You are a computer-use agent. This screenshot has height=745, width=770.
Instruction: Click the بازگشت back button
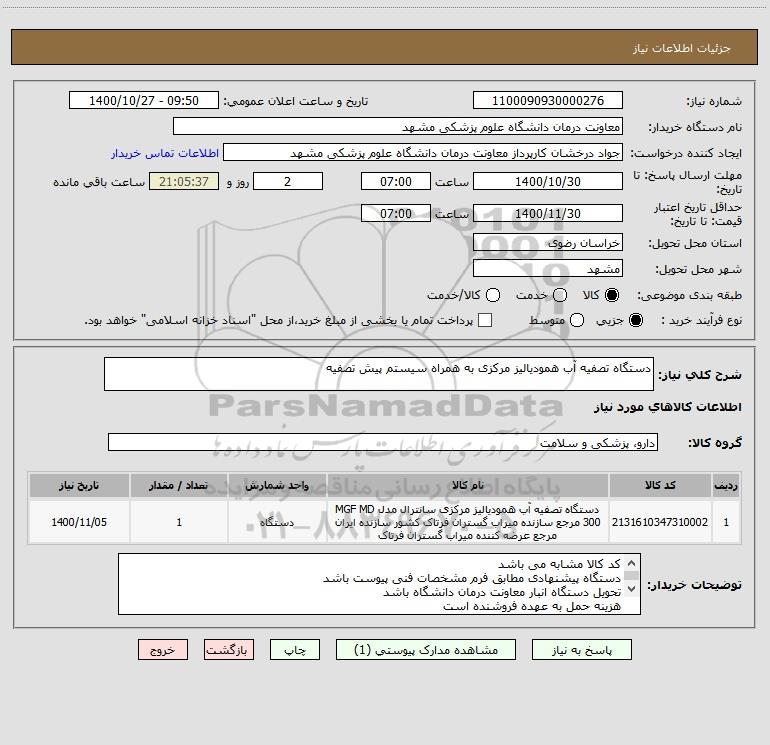click(x=229, y=650)
